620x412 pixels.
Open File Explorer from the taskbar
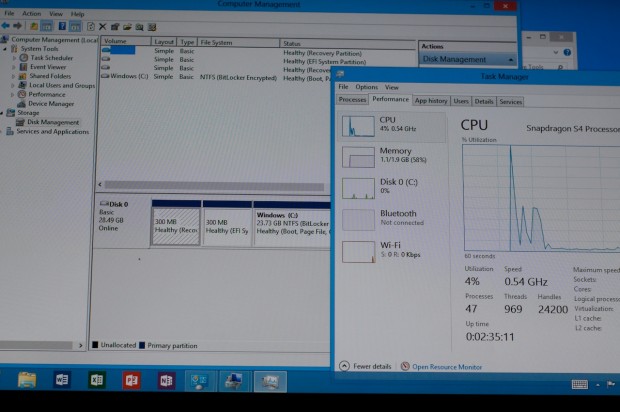point(27,380)
